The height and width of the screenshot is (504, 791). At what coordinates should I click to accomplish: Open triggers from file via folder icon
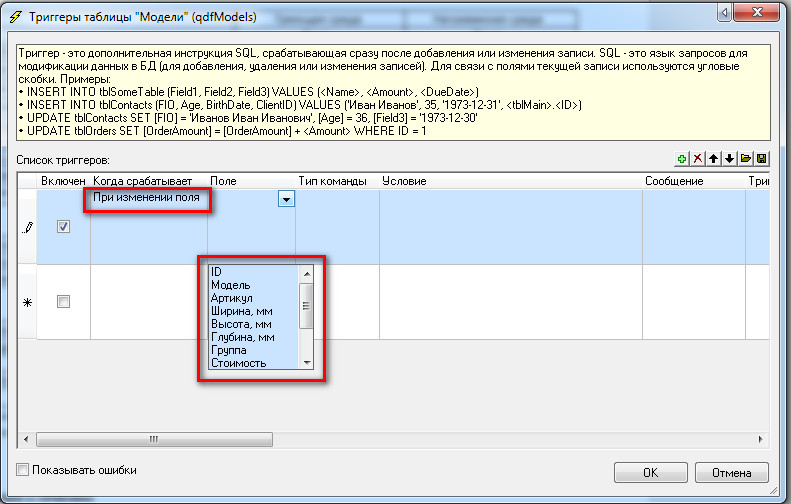point(745,160)
